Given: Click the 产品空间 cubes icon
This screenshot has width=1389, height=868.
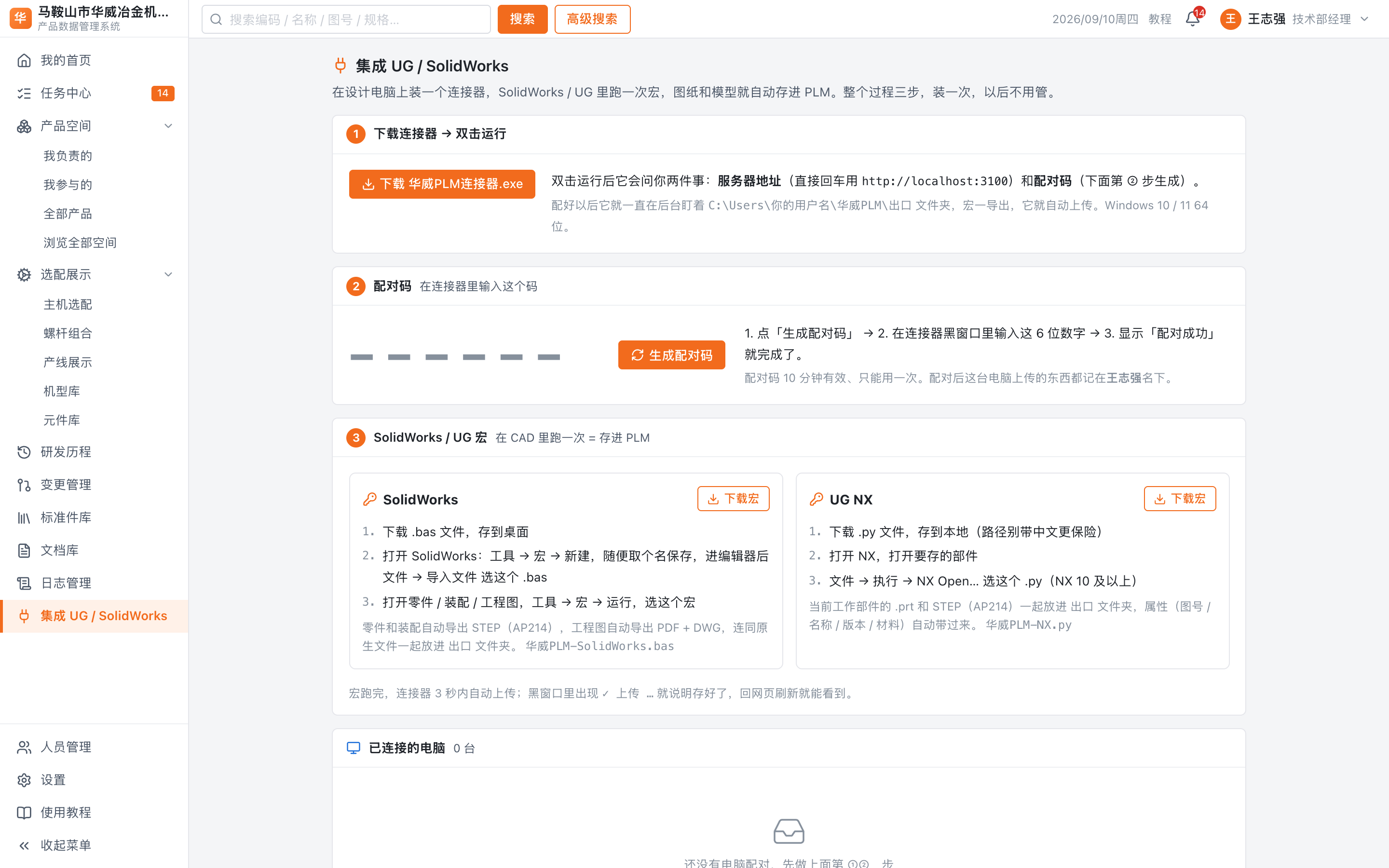Looking at the screenshot, I should [24, 126].
